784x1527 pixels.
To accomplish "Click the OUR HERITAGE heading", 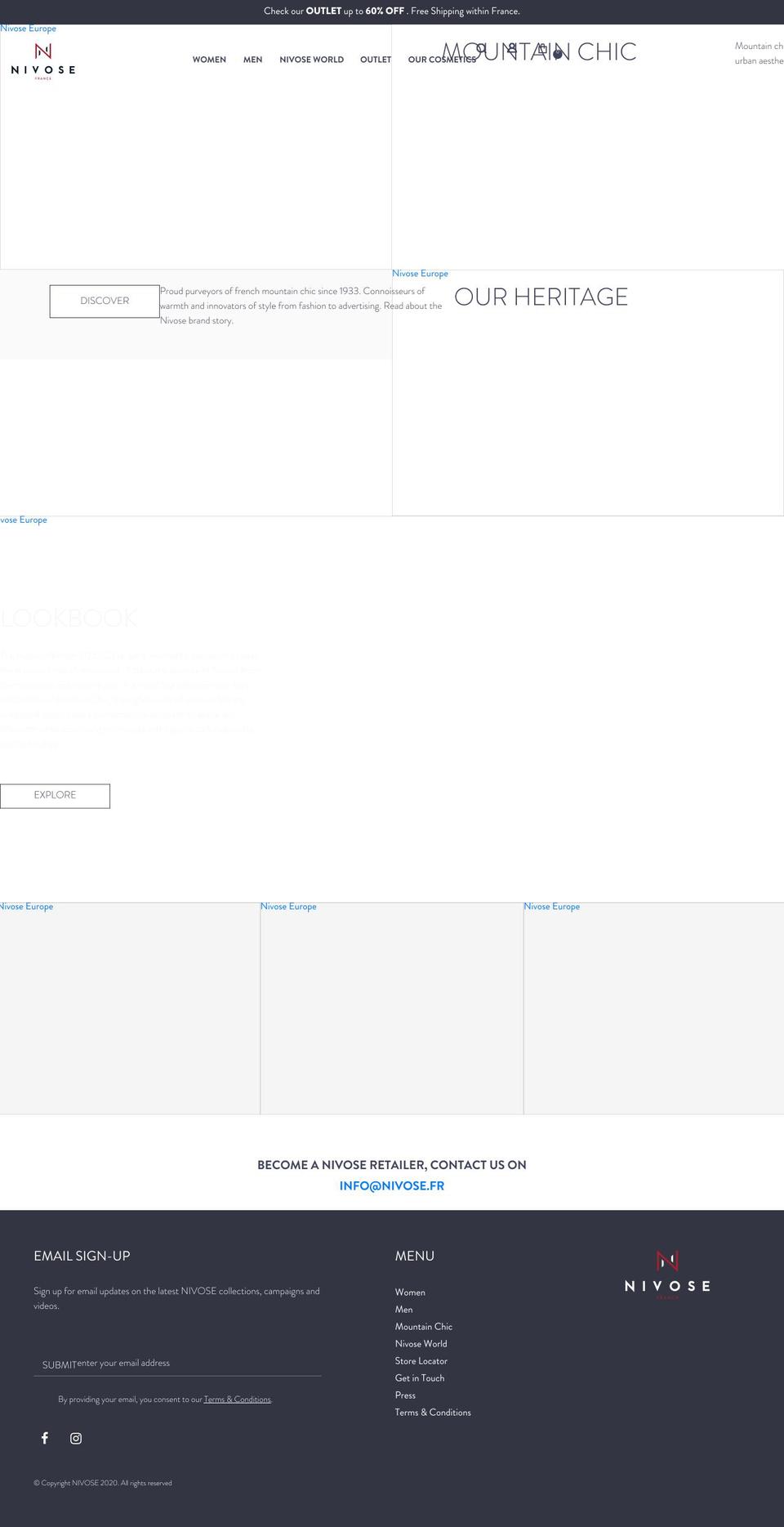I will click(x=541, y=297).
